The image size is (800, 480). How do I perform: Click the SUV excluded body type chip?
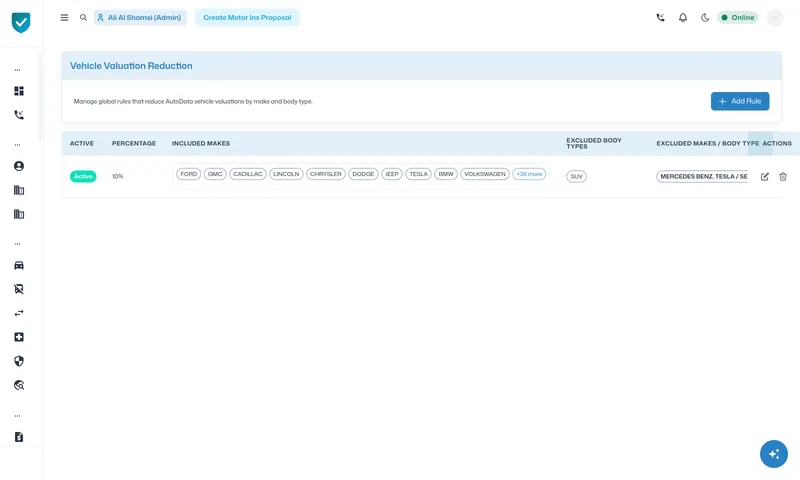[576, 176]
